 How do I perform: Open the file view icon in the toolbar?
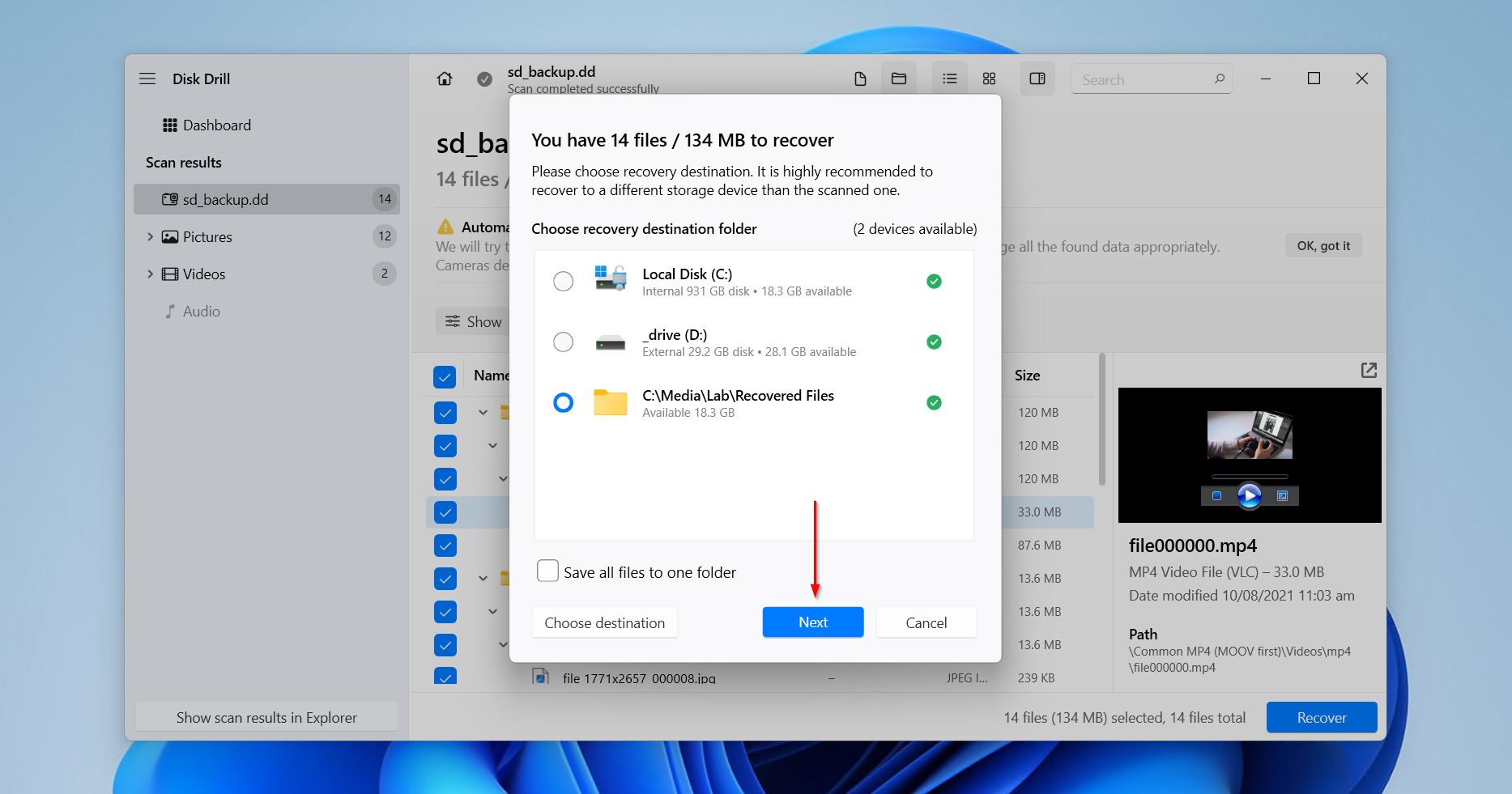pyautogui.click(x=859, y=78)
